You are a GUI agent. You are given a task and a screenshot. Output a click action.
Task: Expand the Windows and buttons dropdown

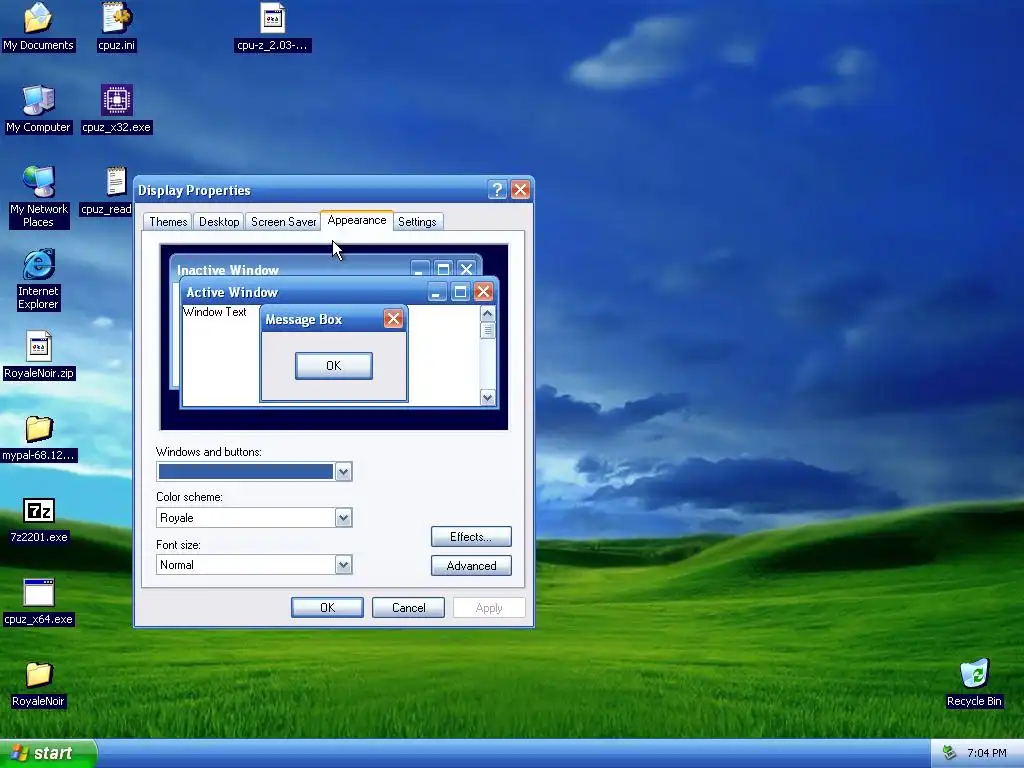tap(344, 472)
